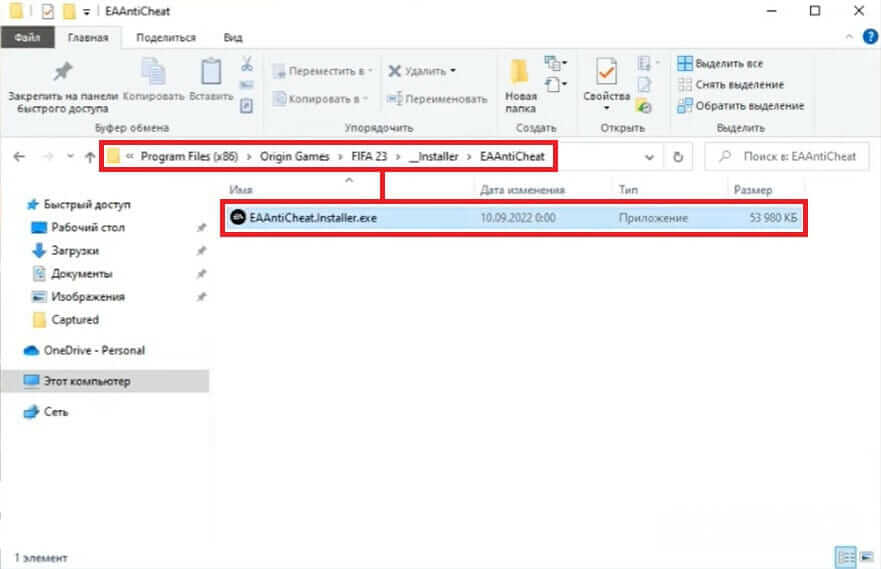Click Снять выделение

tap(731, 85)
